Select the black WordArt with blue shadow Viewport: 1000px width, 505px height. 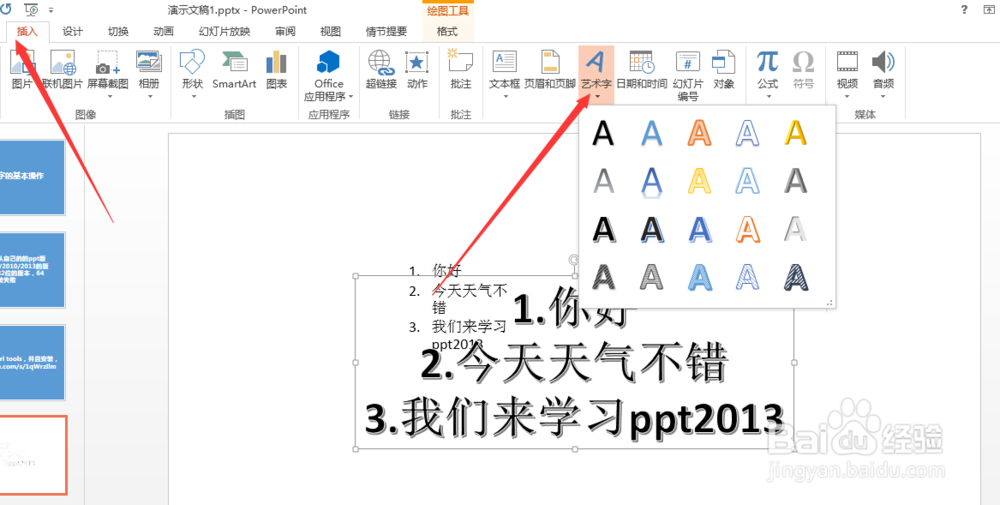click(651, 230)
